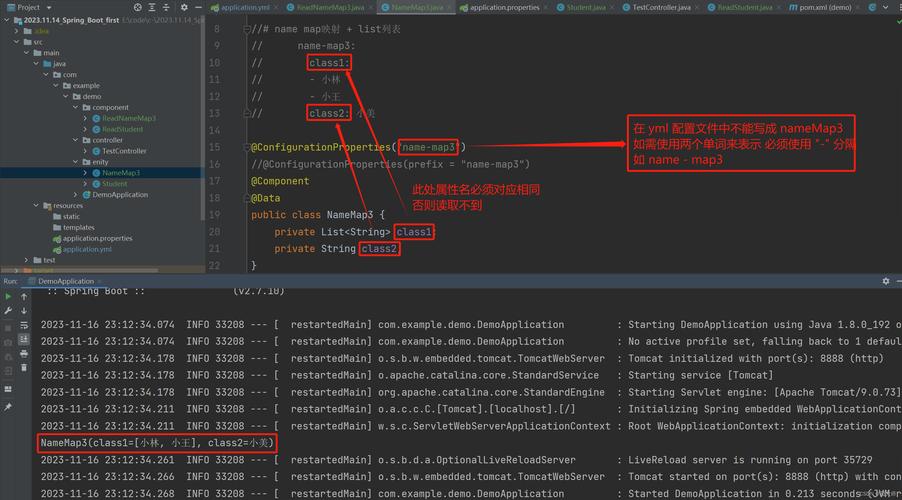Select ReadStudent in project tree
This screenshot has height=500, width=902.
tap(123, 129)
